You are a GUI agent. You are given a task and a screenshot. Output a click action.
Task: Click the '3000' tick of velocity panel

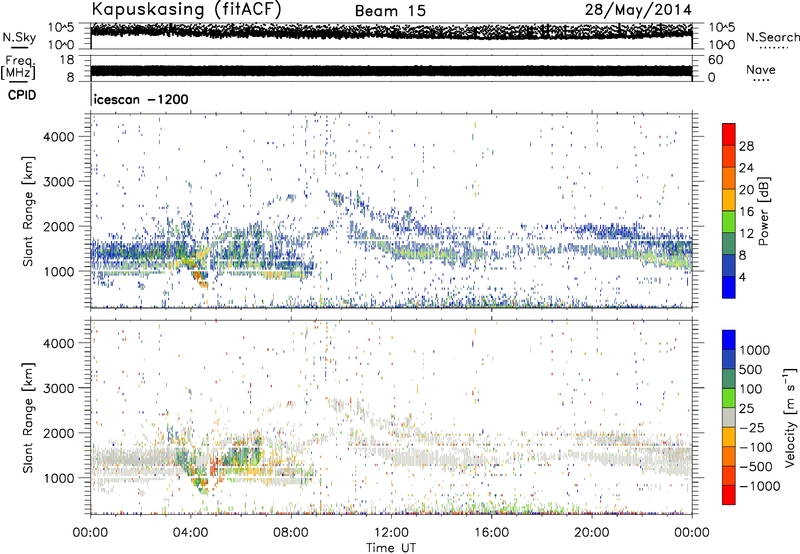pyautogui.click(x=59, y=388)
